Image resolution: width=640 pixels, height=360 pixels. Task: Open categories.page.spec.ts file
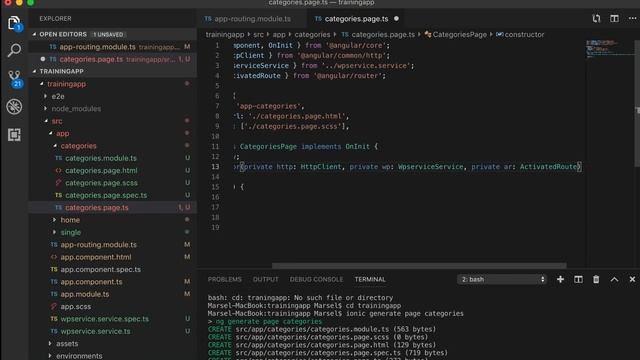click(x=113, y=195)
